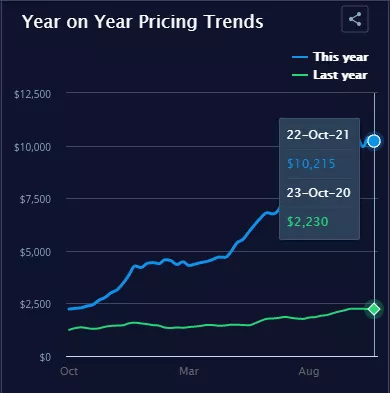
Task: Toggle the Last year legend entry
Action: click(x=330, y=75)
